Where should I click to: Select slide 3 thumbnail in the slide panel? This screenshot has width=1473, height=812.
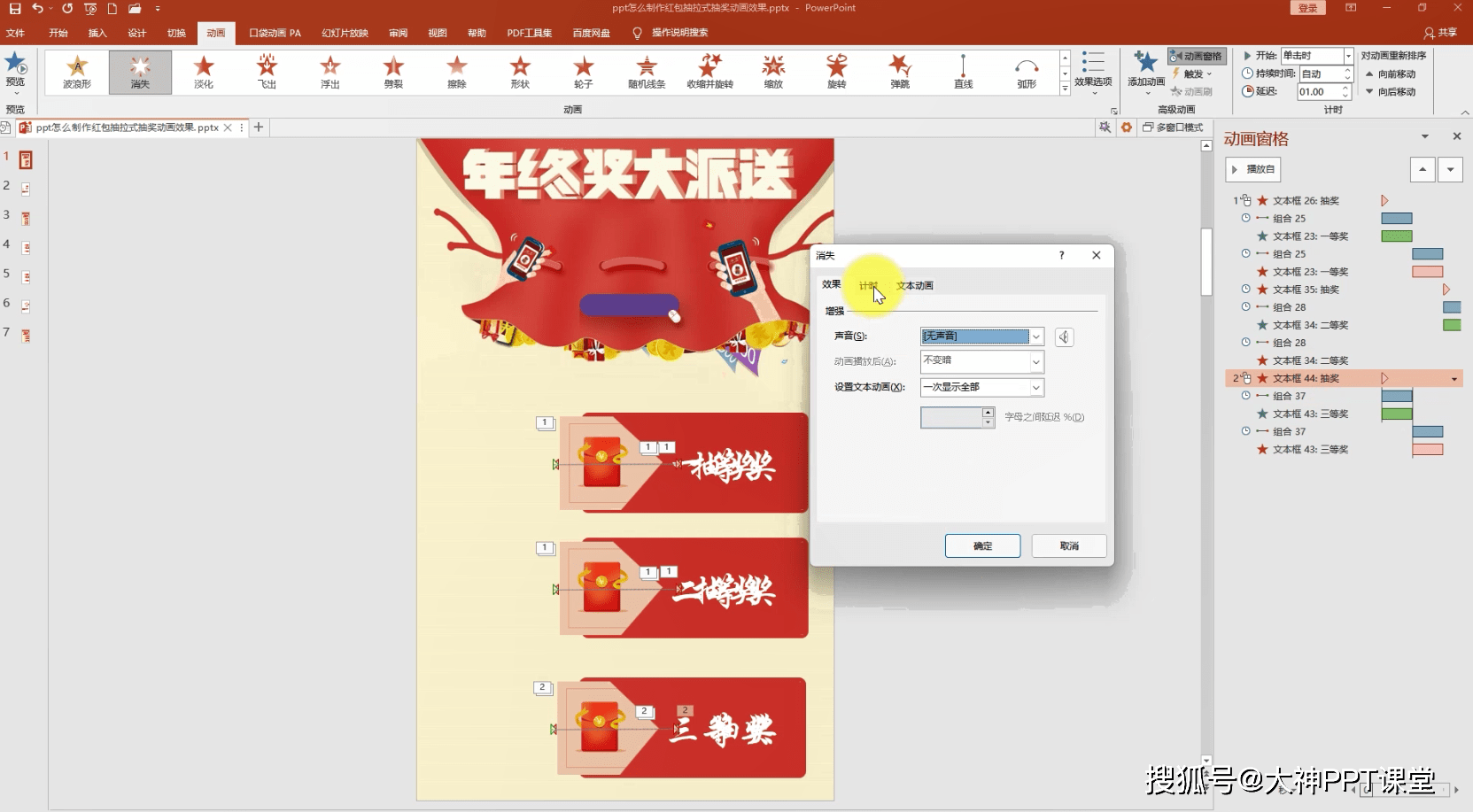pyautogui.click(x=25, y=218)
